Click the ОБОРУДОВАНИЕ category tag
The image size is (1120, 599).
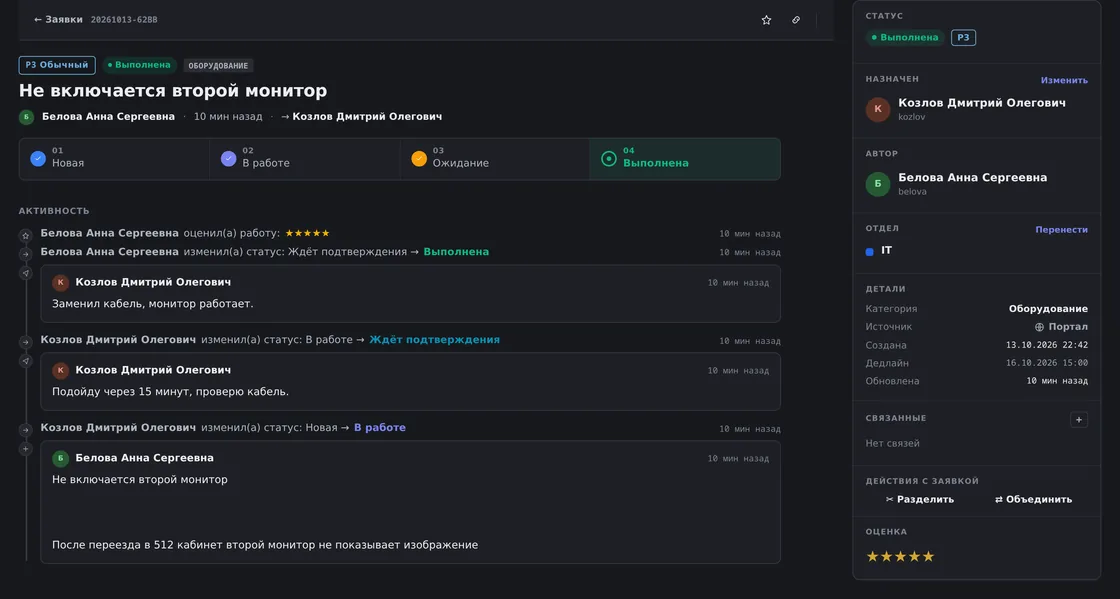[x=218, y=66]
